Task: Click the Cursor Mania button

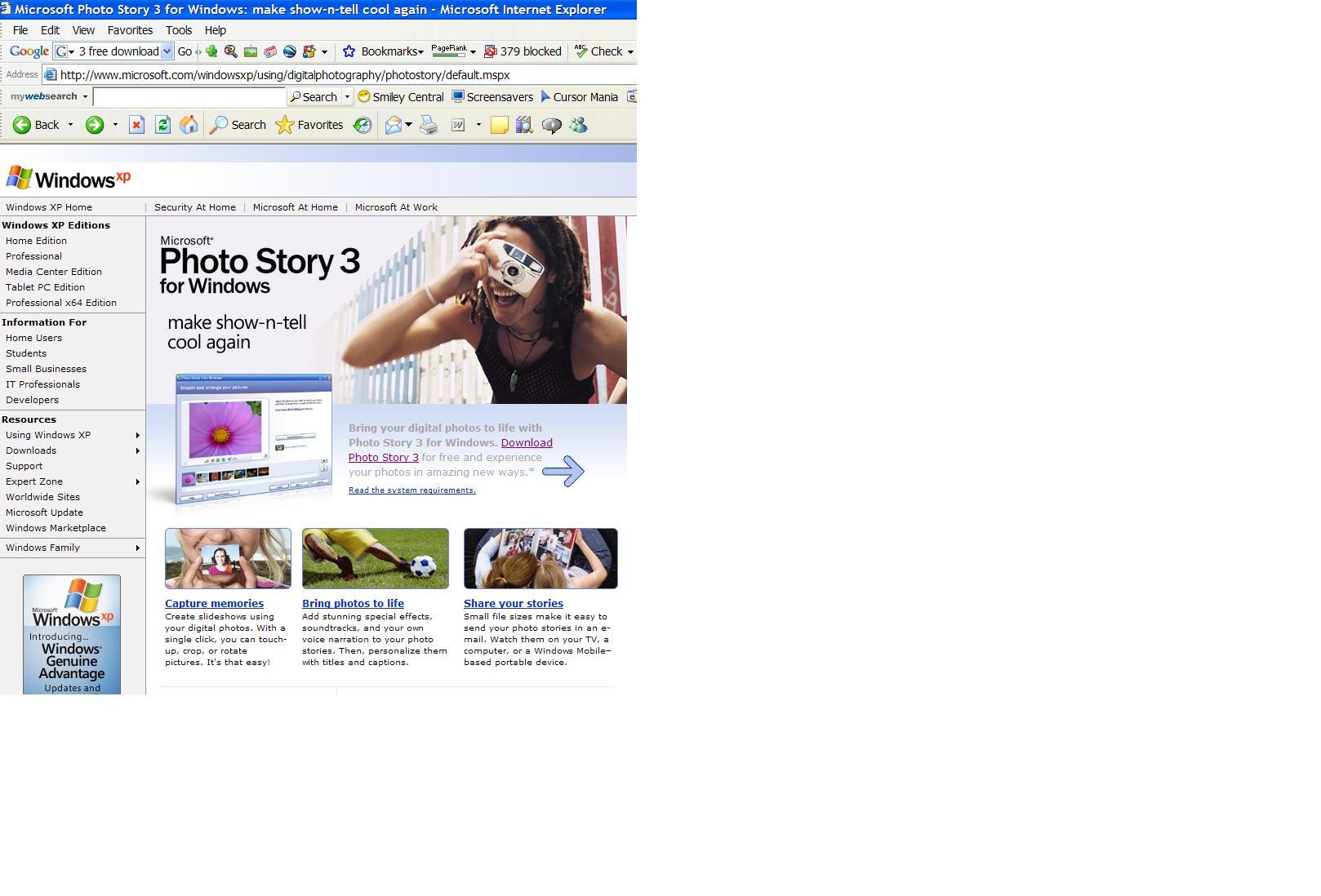Action: point(580,96)
